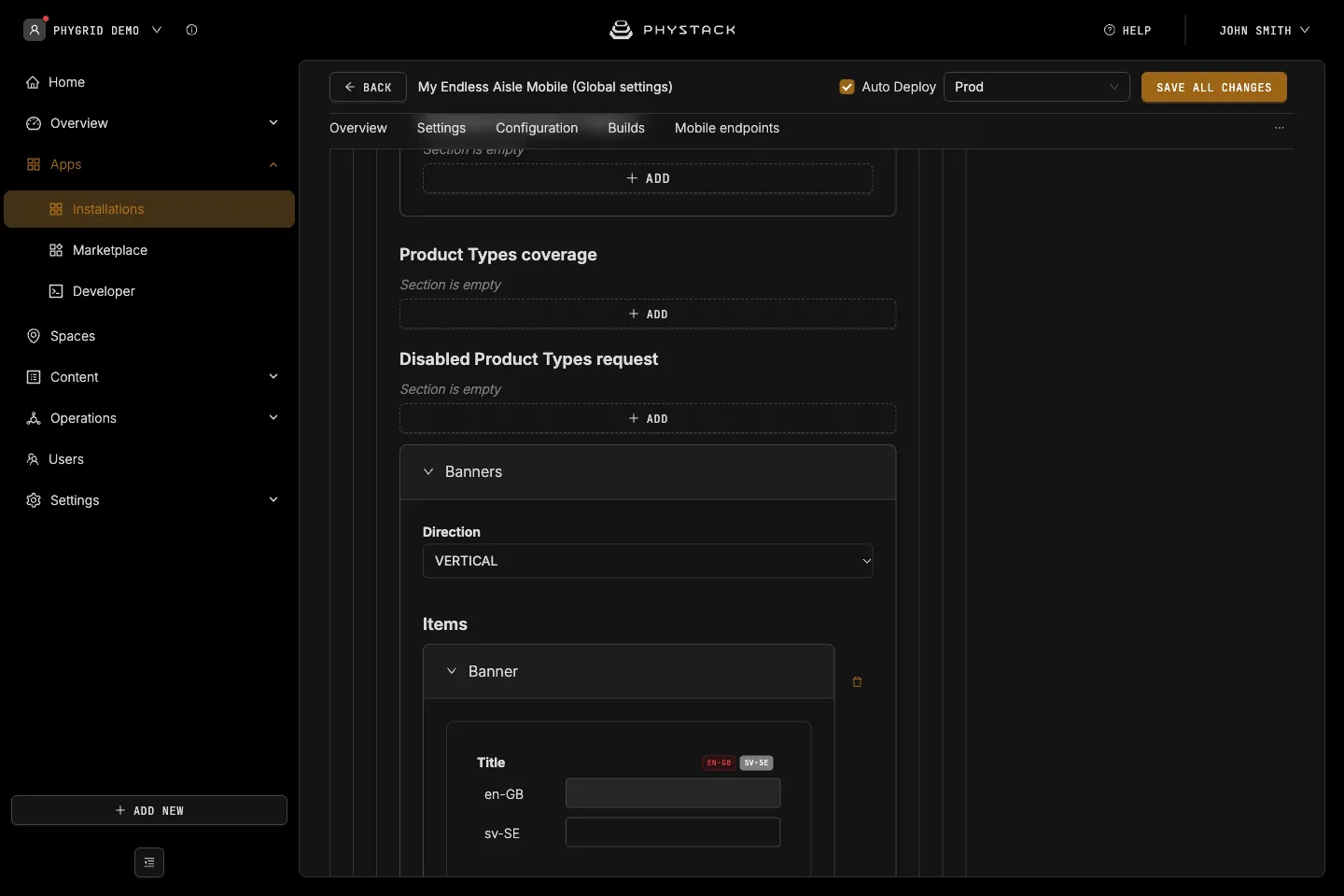Switch to the Configuration tab
This screenshot has width=1344, height=896.
point(537,128)
